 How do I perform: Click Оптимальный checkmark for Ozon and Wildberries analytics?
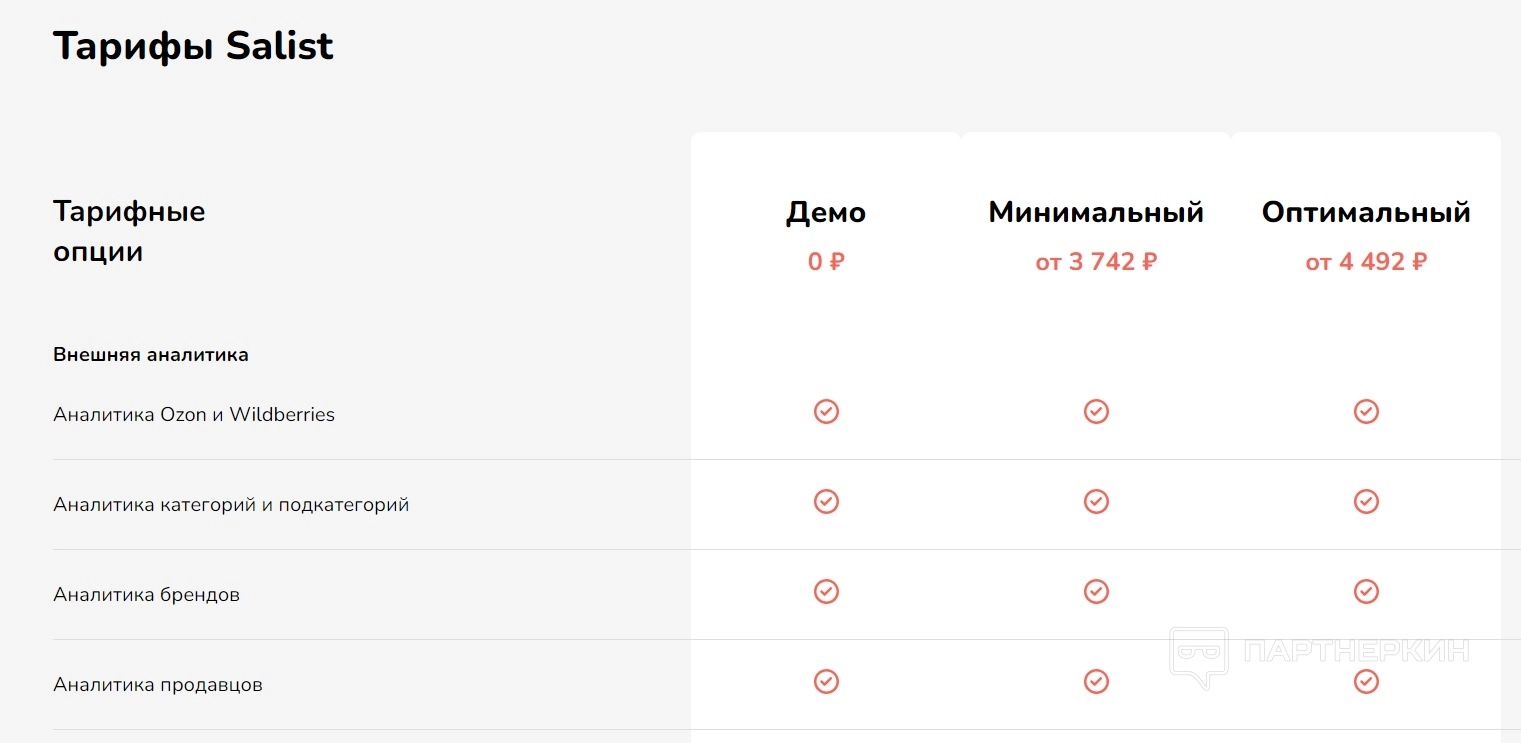tap(1366, 411)
